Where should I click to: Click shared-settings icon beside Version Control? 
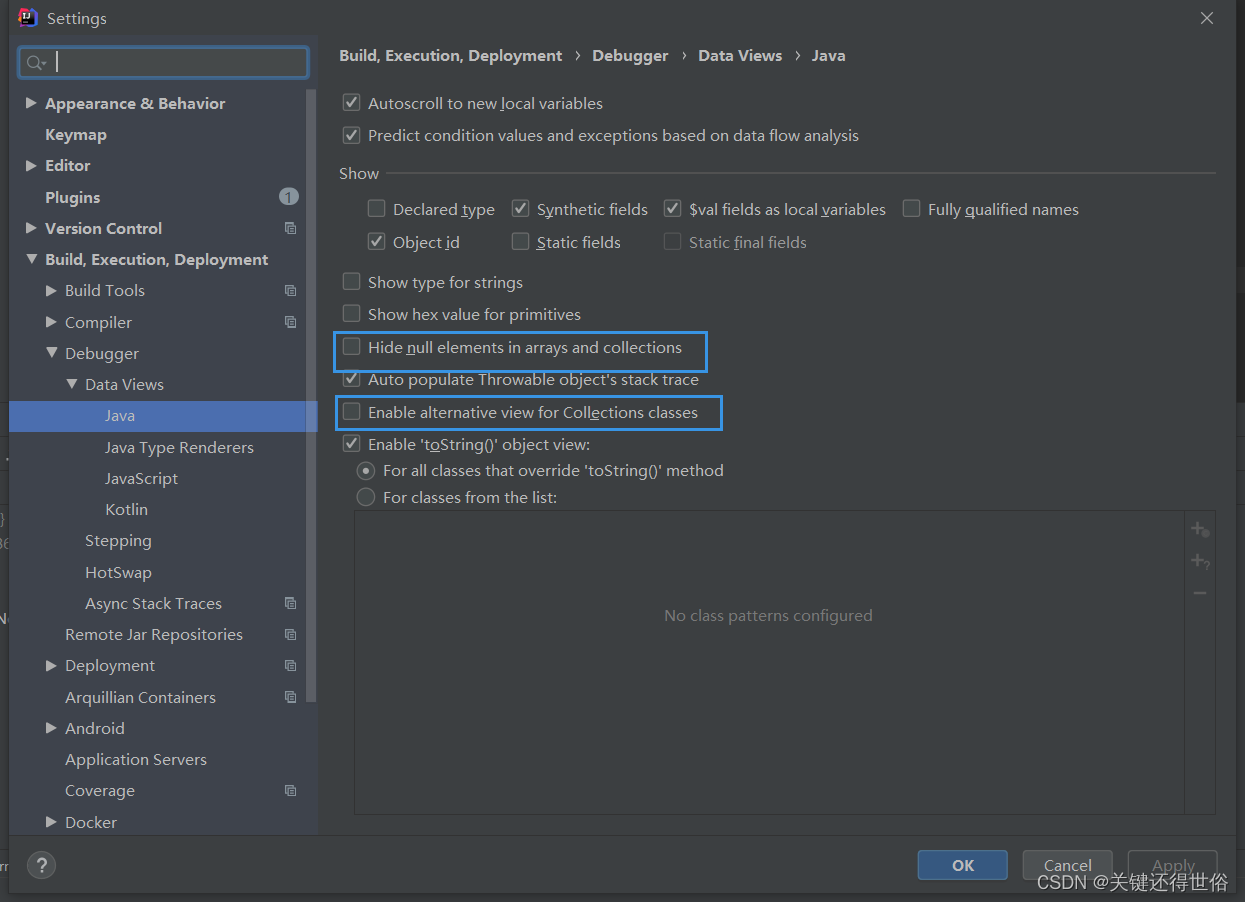290,228
